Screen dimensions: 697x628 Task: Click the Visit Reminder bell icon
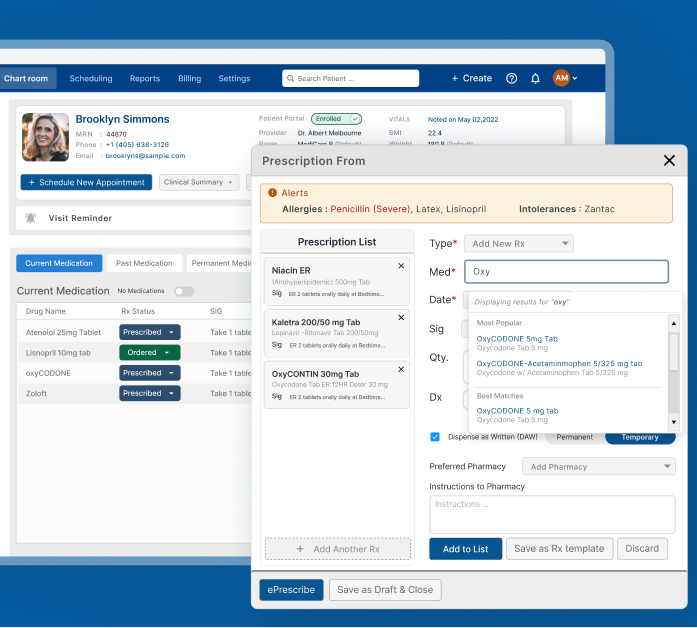click(x=31, y=218)
